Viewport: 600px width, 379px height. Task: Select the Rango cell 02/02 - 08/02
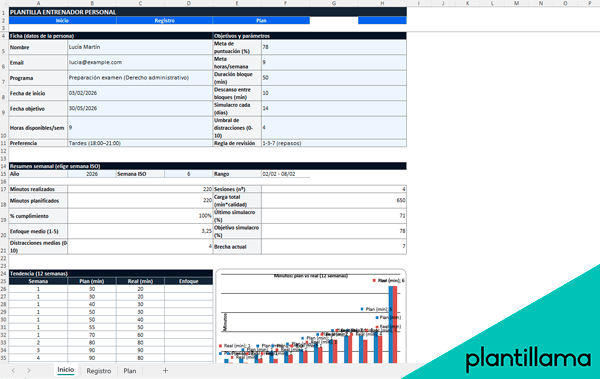point(285,174)
